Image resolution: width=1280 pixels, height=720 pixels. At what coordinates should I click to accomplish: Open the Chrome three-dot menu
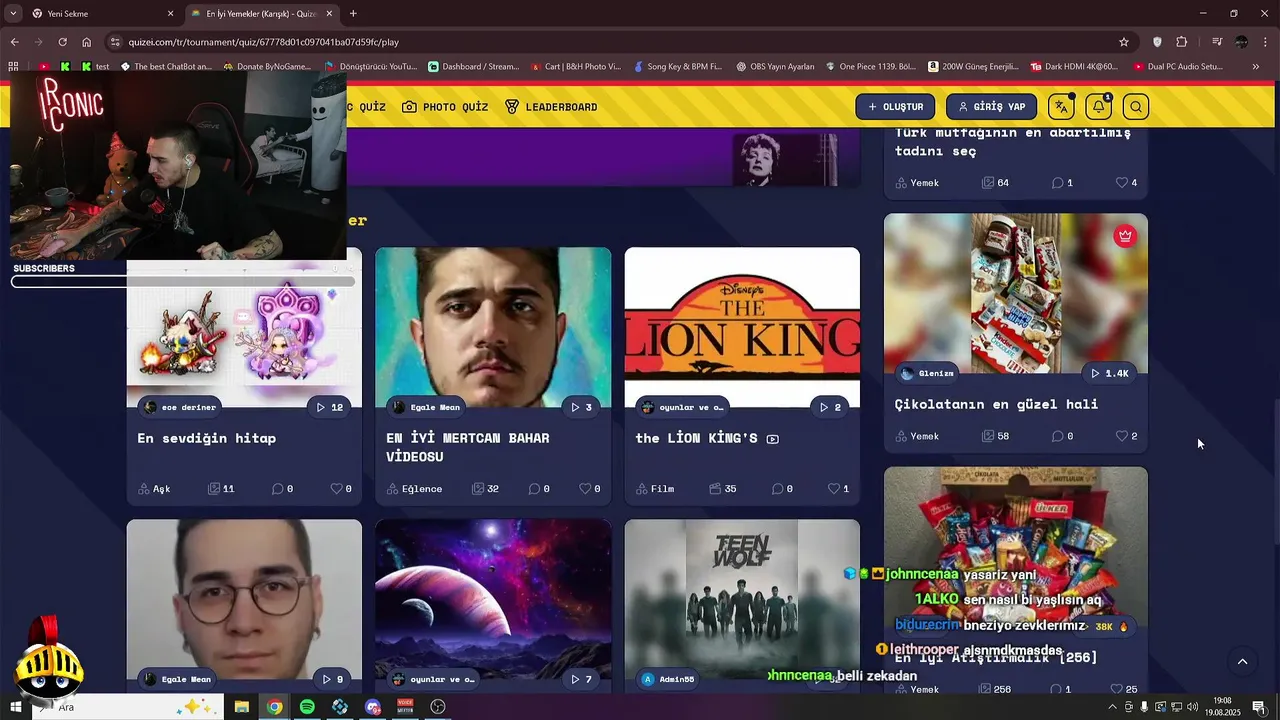(x=1266, y=42)
